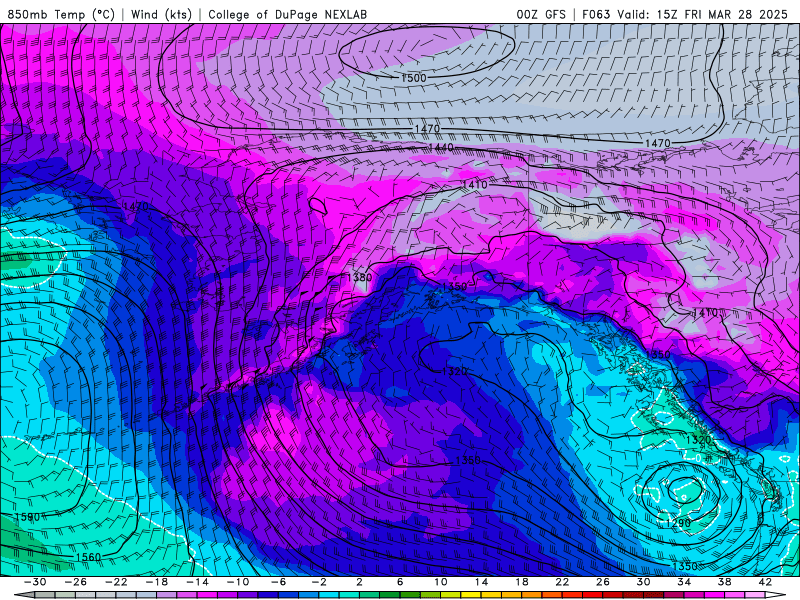The image size is (800, 600).
Task: Select the positive 14 color scale label
Action: tap(481, 582)
